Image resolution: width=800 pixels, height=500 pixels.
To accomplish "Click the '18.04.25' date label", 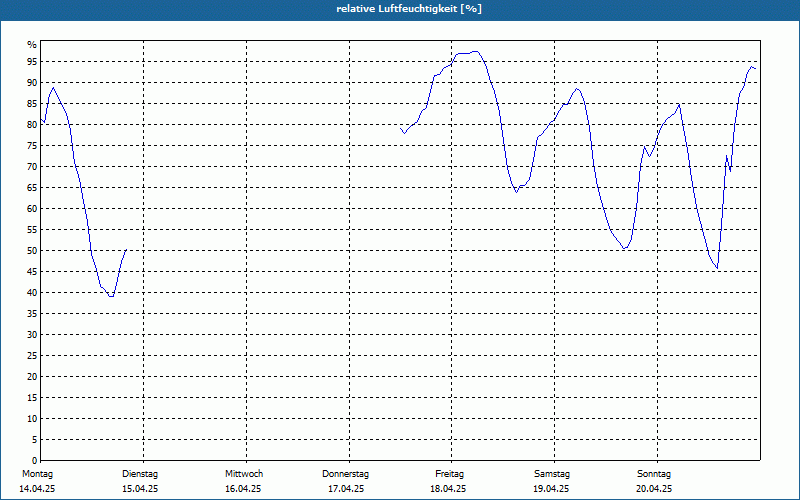I will 448,489.
